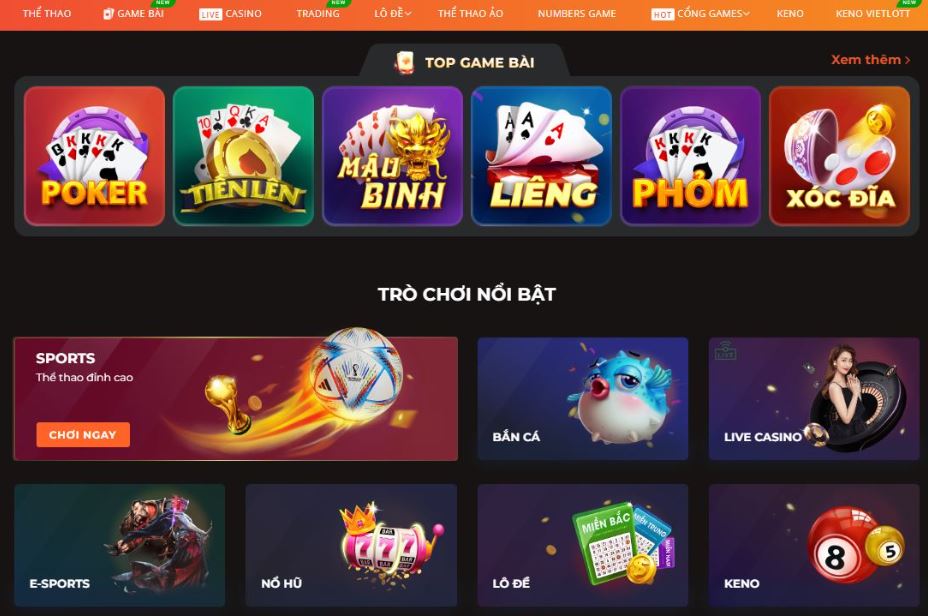The width and height of the screenshot is (928, 616).
Task: Expand the Lô Đề dropdown menu
Action: pos(392,13)
